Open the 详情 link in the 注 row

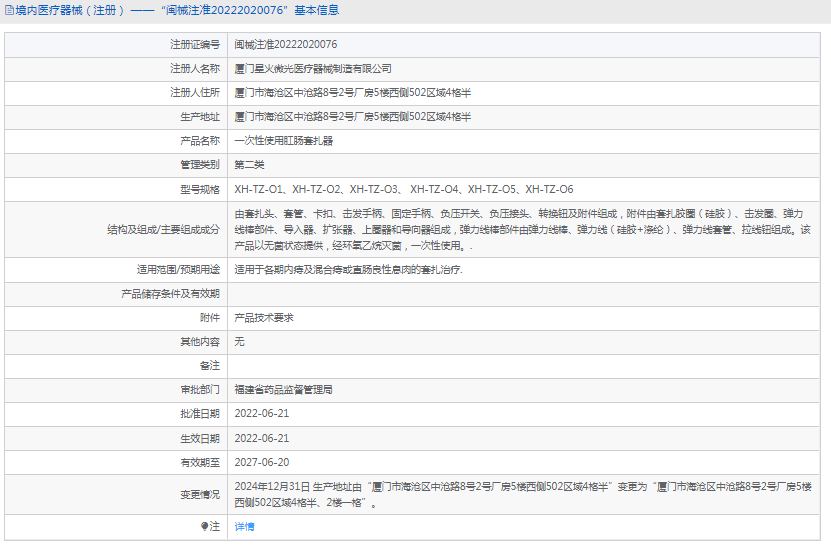pyautogui.click(x=244, y=526)
